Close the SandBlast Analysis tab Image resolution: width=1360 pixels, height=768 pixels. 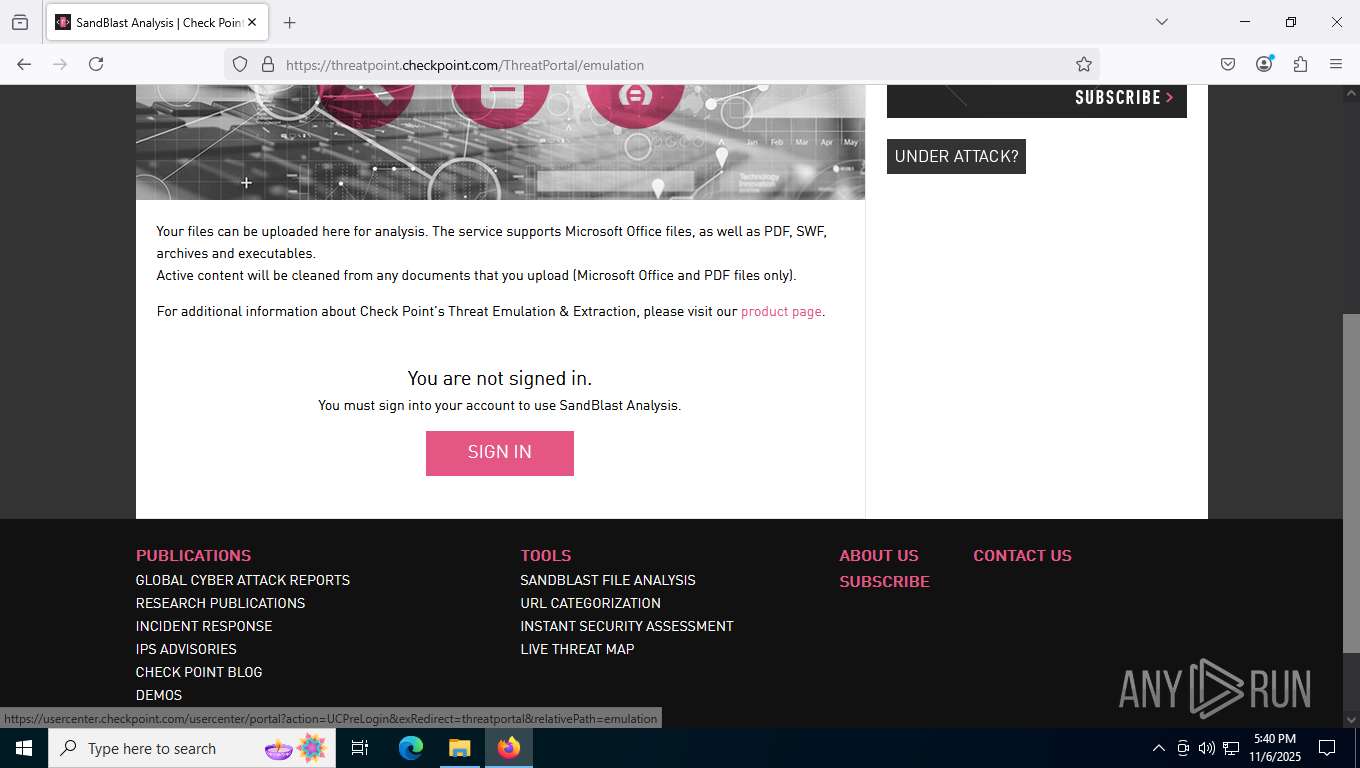(251, 22)
